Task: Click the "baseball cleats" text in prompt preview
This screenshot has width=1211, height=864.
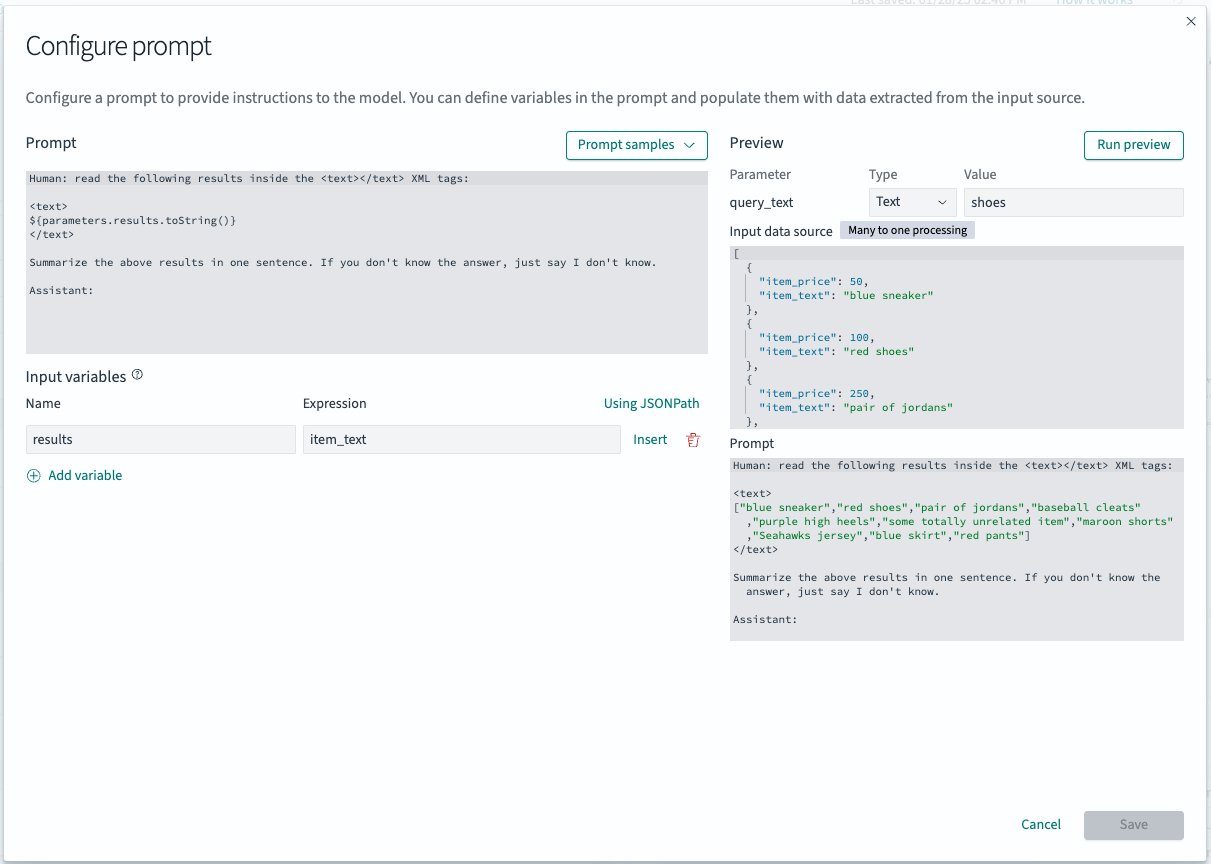Action: tap(1085, 508)
